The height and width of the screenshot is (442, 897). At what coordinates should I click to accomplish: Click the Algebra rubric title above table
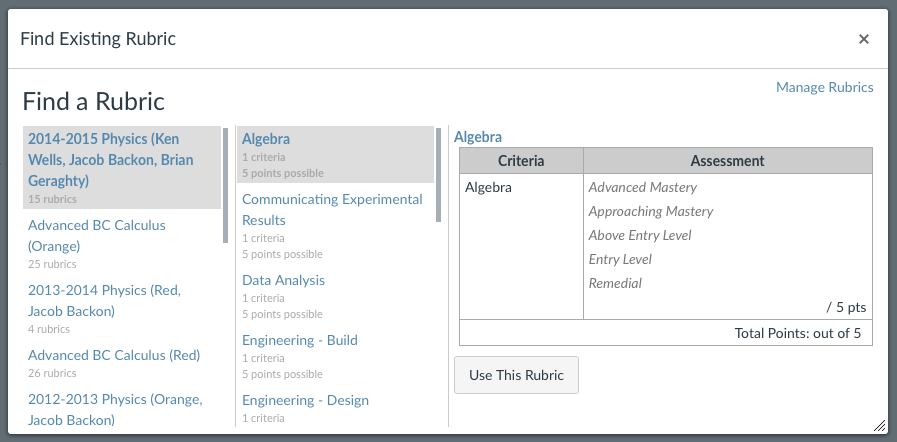pos(478,137)
